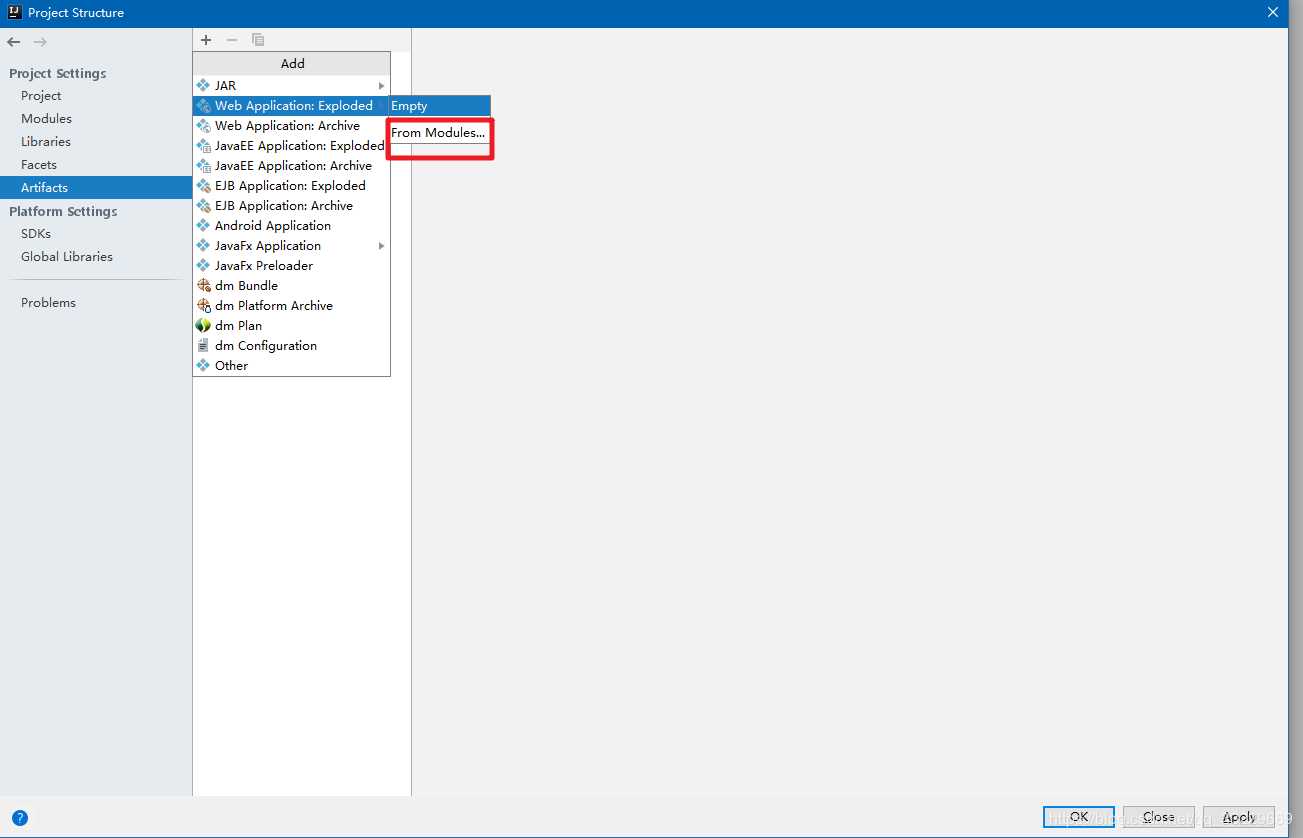Open the Help question mark icon
The image size is (1303, 838).
(x=20, y=817)
